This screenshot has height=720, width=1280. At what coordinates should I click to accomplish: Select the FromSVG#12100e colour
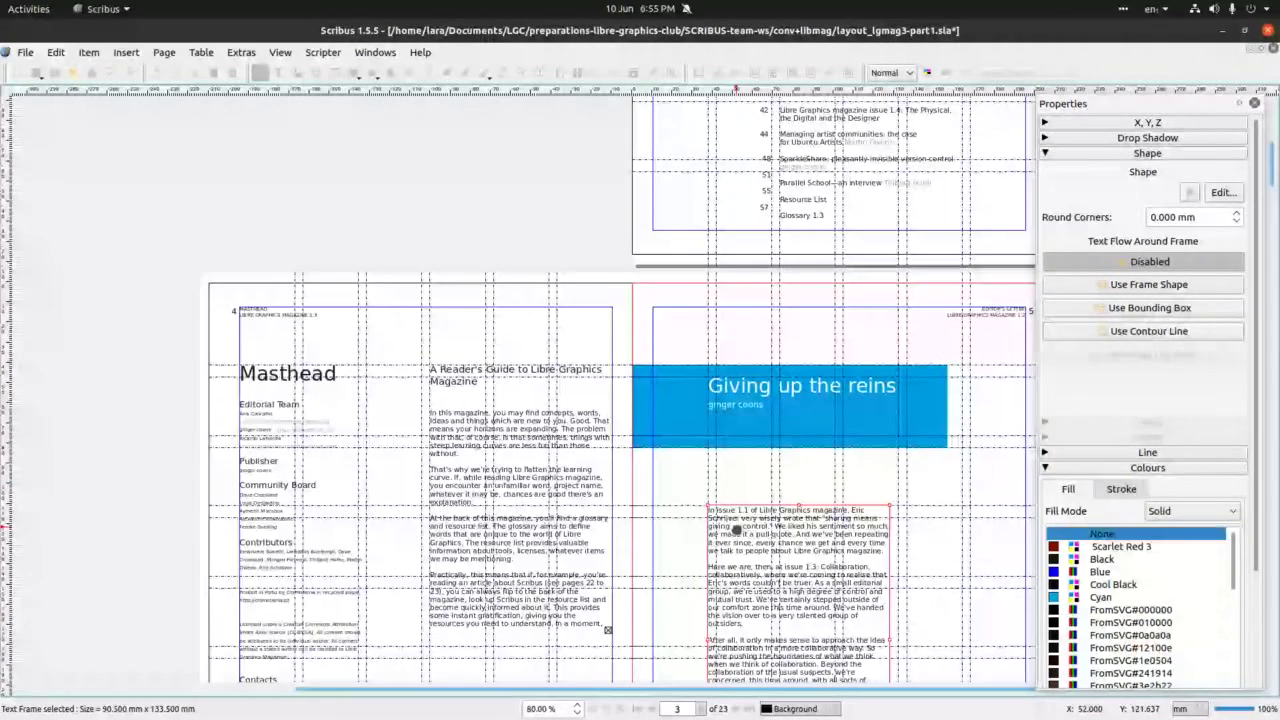pos(1135,648)
